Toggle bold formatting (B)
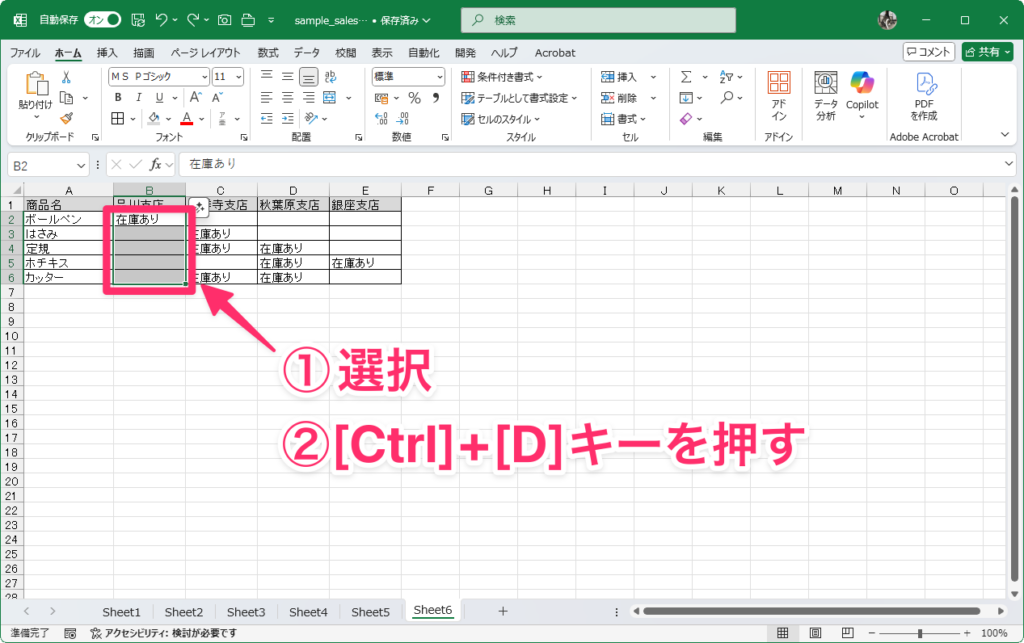 point(117,98)
